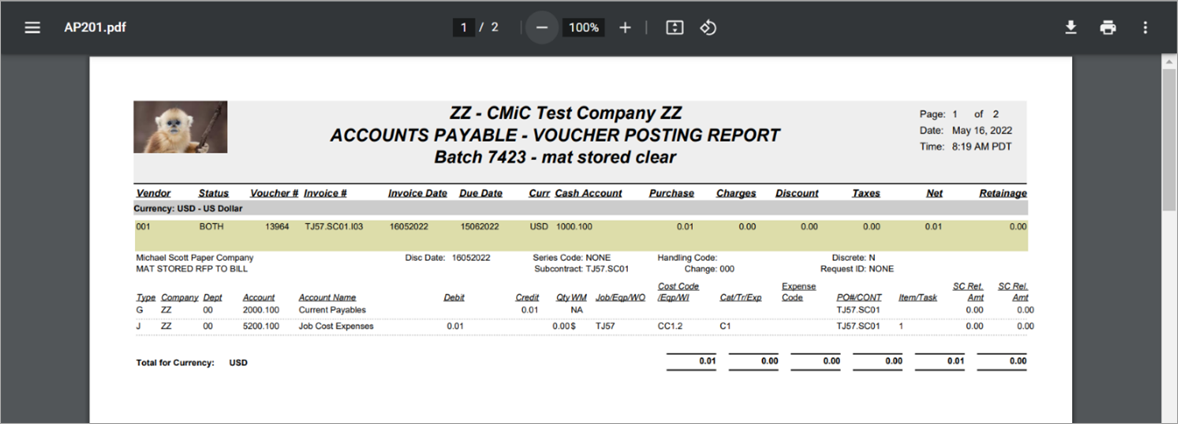Click the 'Taxes' column header
This screenshot has width=1178, height=424.
866,193
